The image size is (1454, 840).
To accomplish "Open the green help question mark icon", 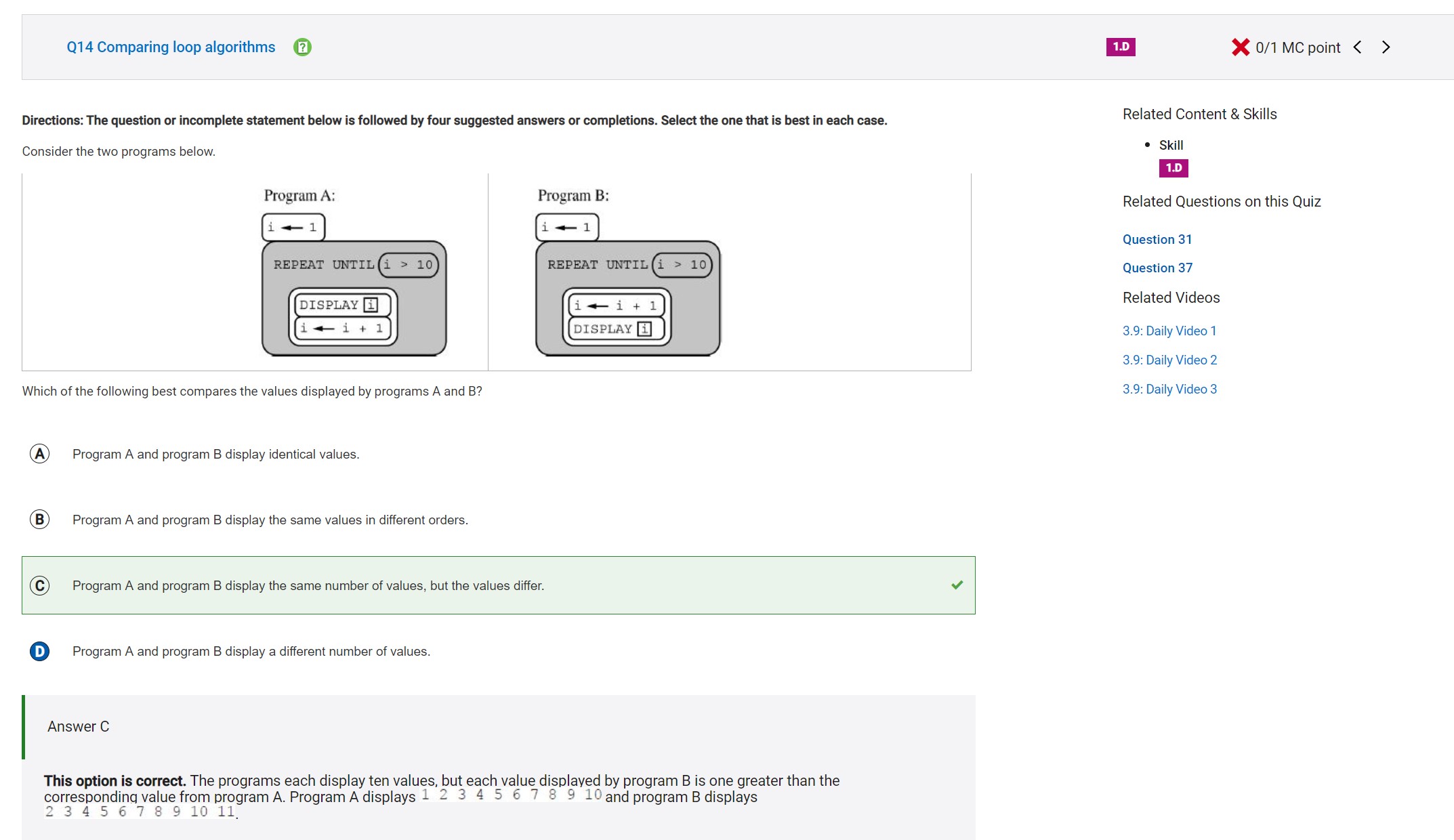I will point(302,47).
